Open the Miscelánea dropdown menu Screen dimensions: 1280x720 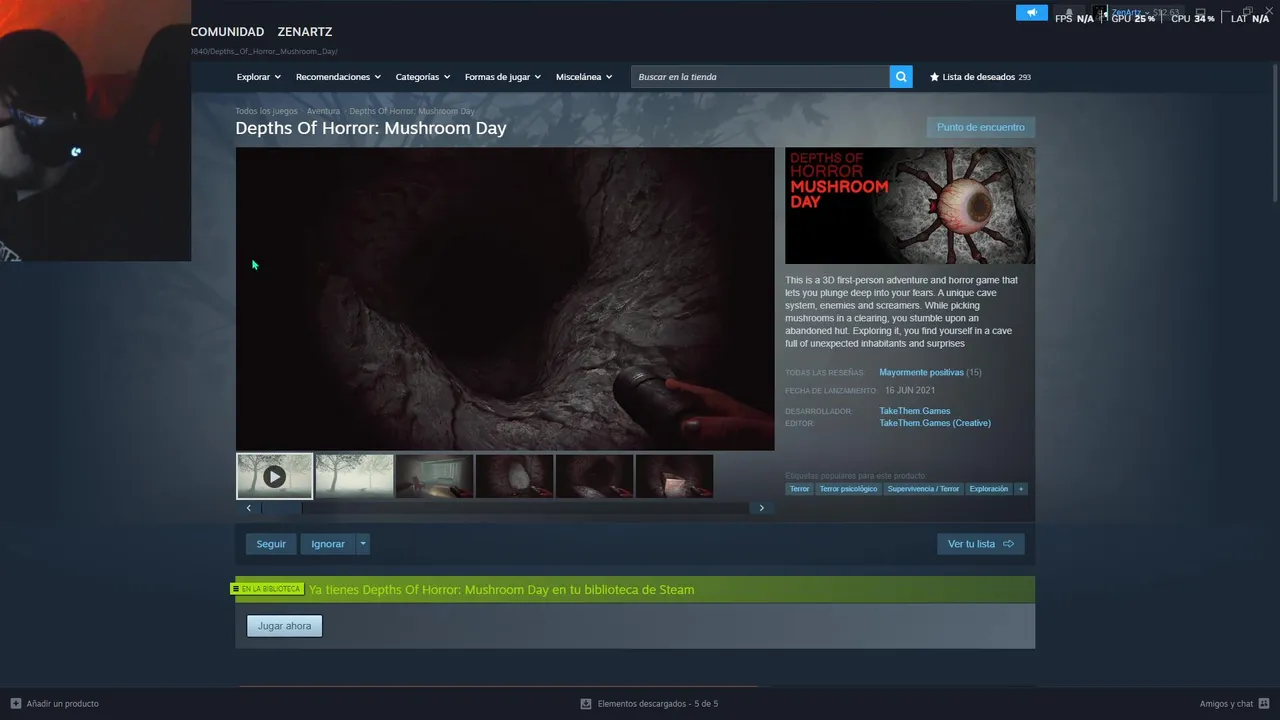[x=584, y=77]
